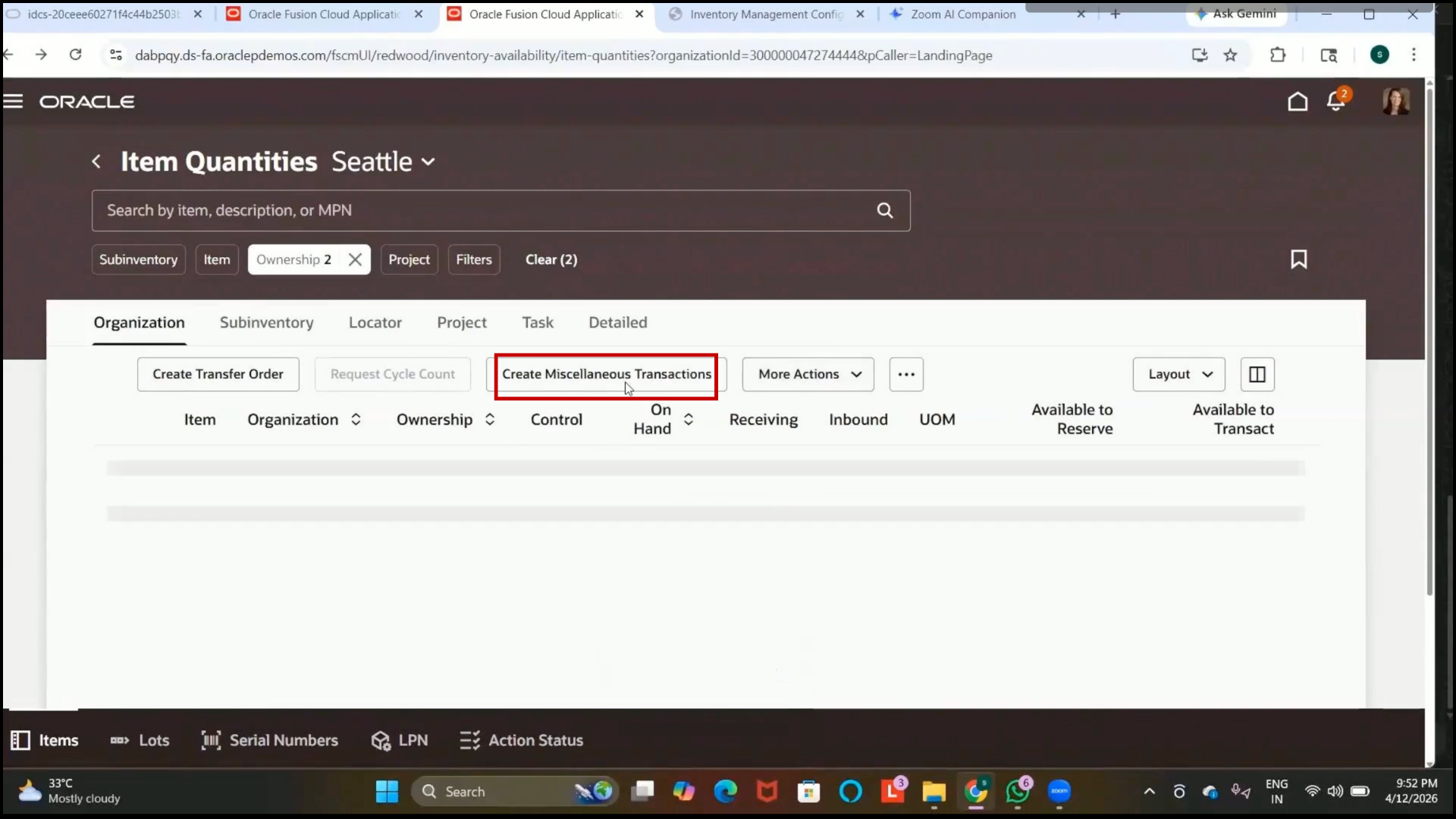
Task: Click the Available to Reserve column header
Action: (1072, 419)
